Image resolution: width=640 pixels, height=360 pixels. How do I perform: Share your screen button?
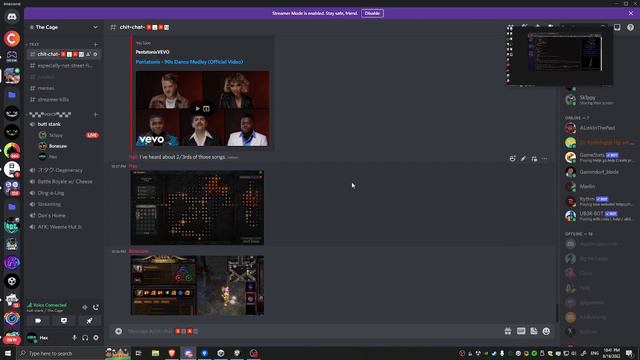coord(64,321)
